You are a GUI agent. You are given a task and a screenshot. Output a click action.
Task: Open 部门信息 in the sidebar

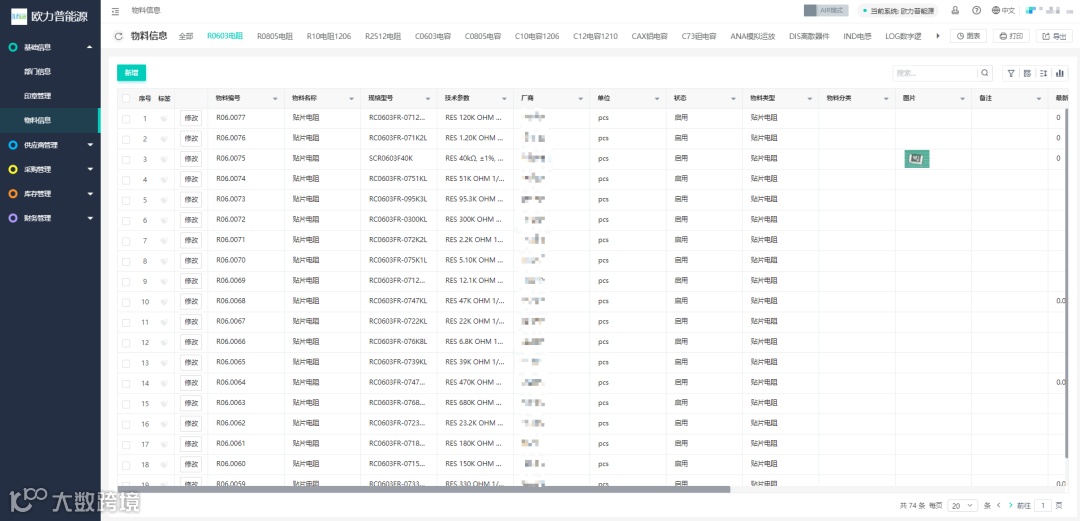37,72
